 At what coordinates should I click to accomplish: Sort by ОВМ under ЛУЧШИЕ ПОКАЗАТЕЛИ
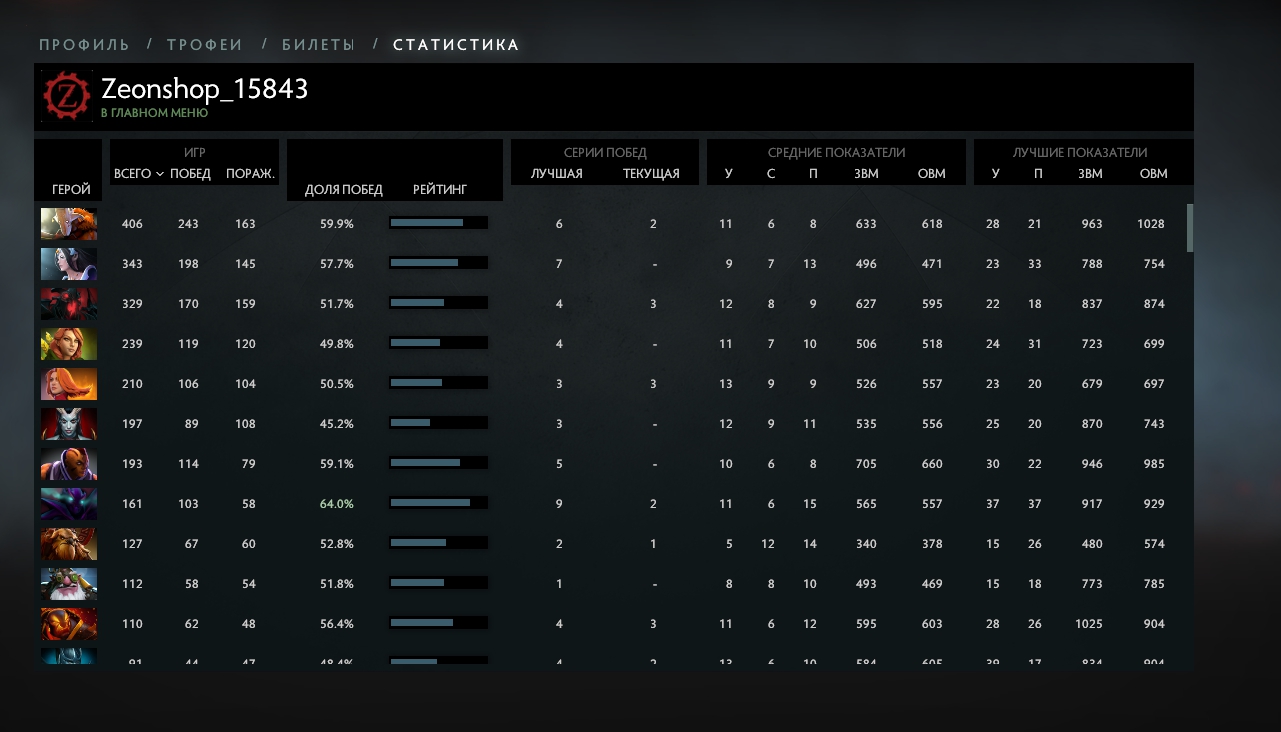pos(1153,174)
